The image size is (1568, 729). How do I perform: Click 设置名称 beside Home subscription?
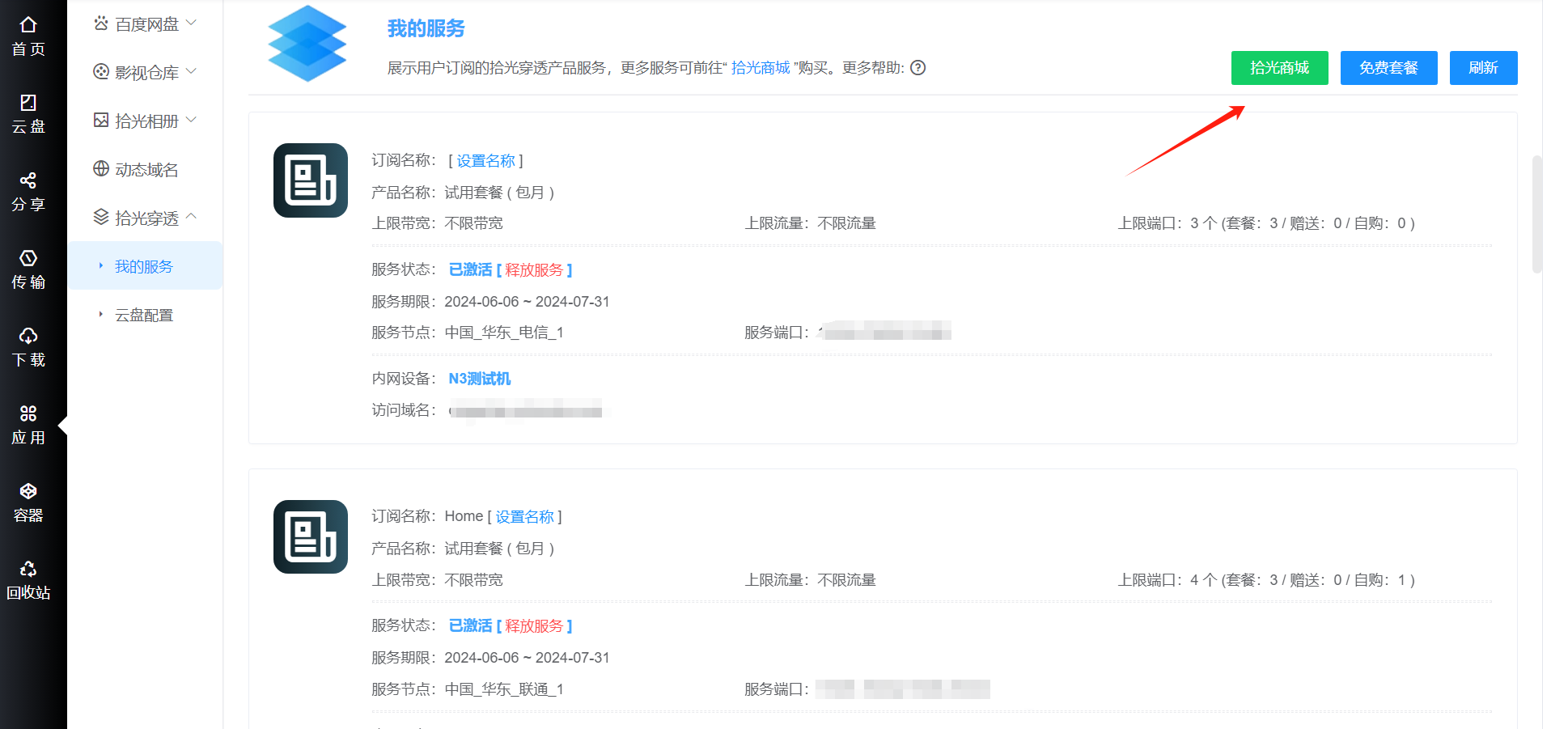coord(524,517)
